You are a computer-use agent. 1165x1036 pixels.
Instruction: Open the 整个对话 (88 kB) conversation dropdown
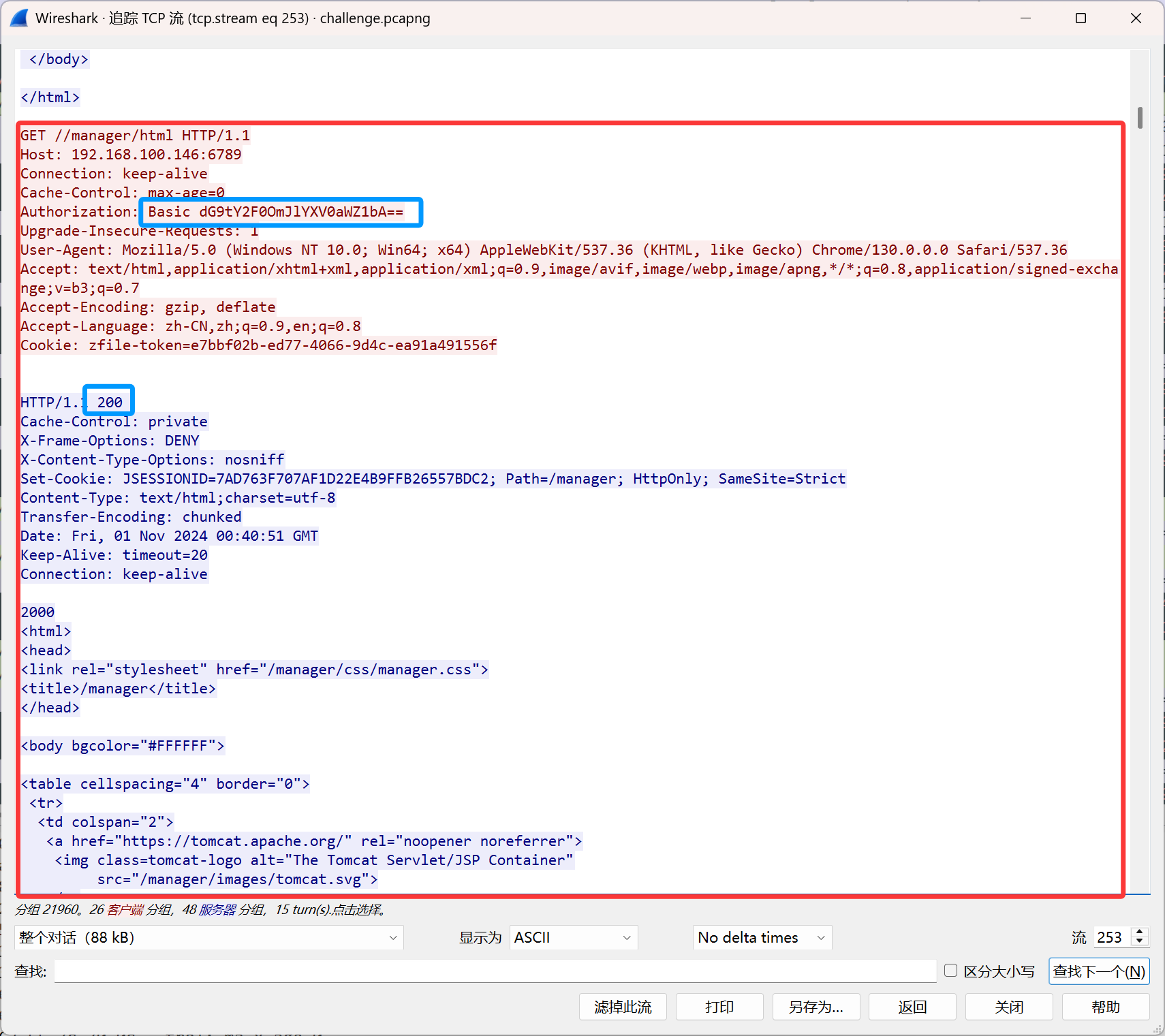pyautogui.click(x=209, y=937)
